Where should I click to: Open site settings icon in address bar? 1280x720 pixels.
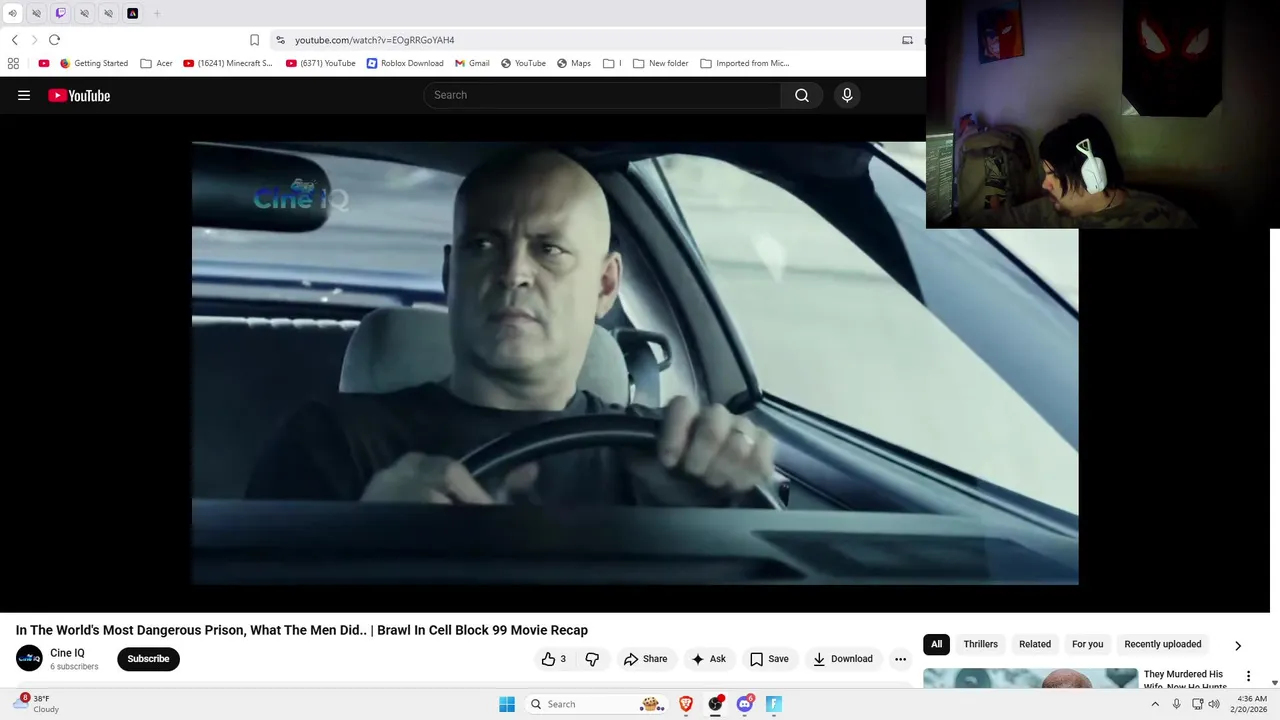tap(280, 40)
